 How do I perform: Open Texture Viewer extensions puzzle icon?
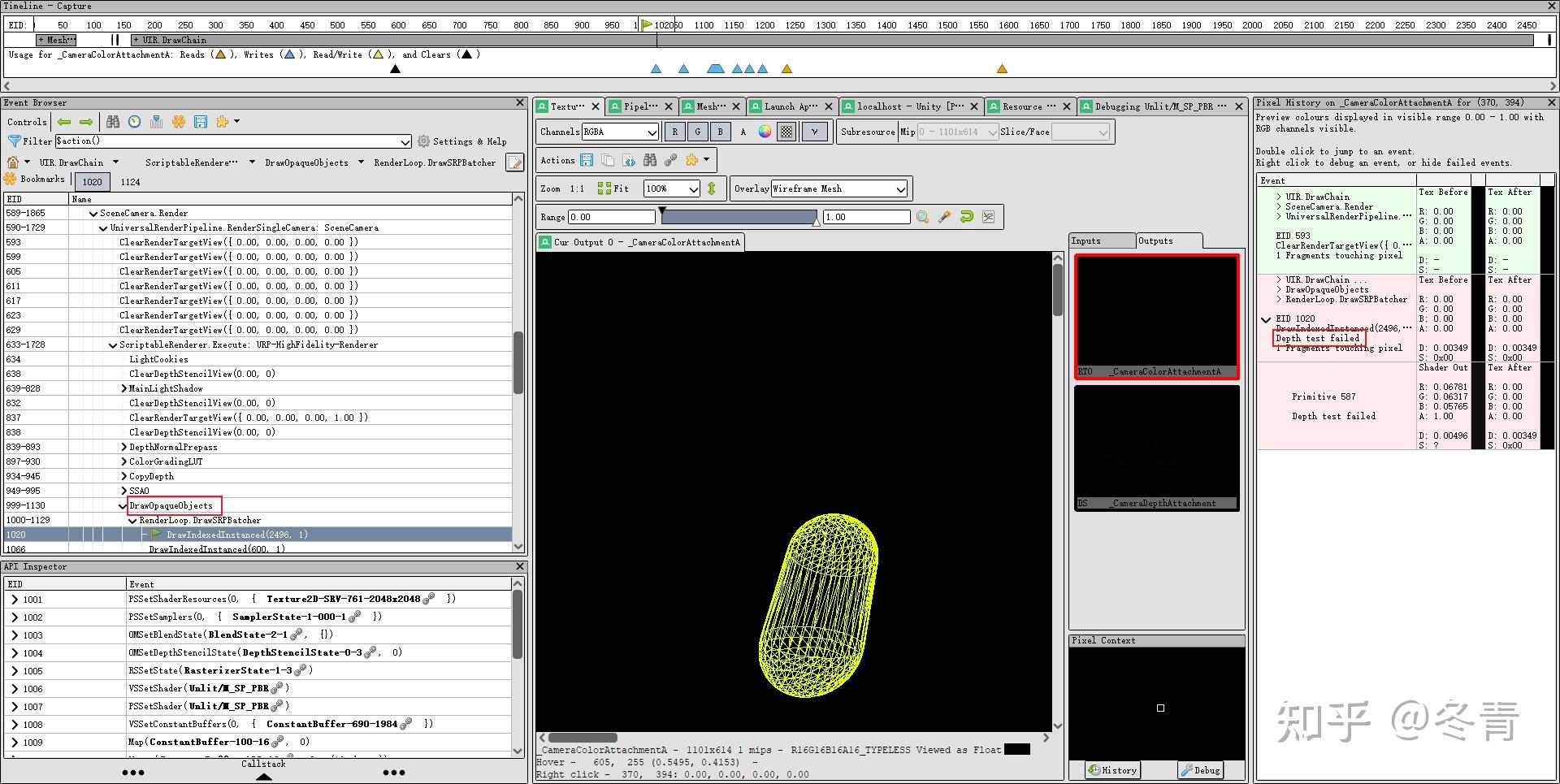pos(692,160)
